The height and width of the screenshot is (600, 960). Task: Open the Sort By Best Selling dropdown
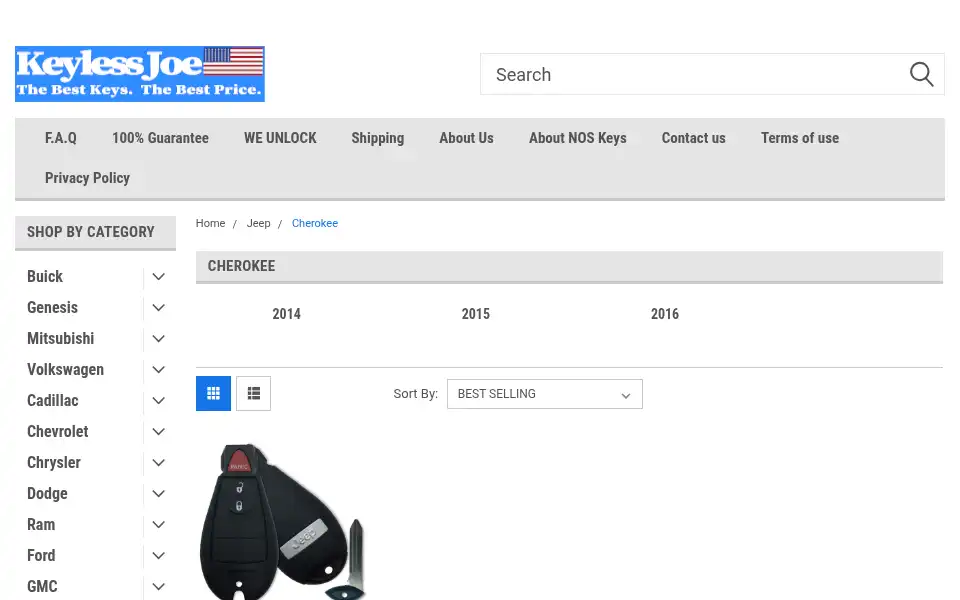[544, 394]
